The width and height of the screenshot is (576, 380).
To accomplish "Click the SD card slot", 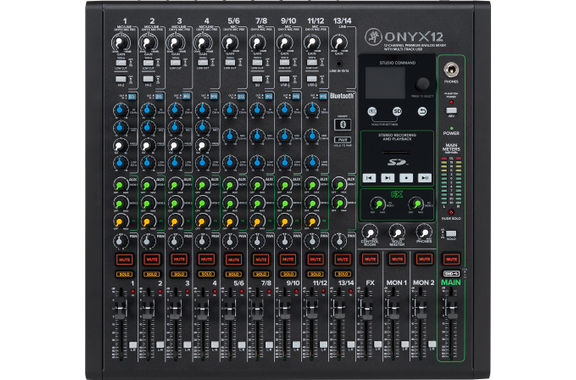I will pos(396,153).
